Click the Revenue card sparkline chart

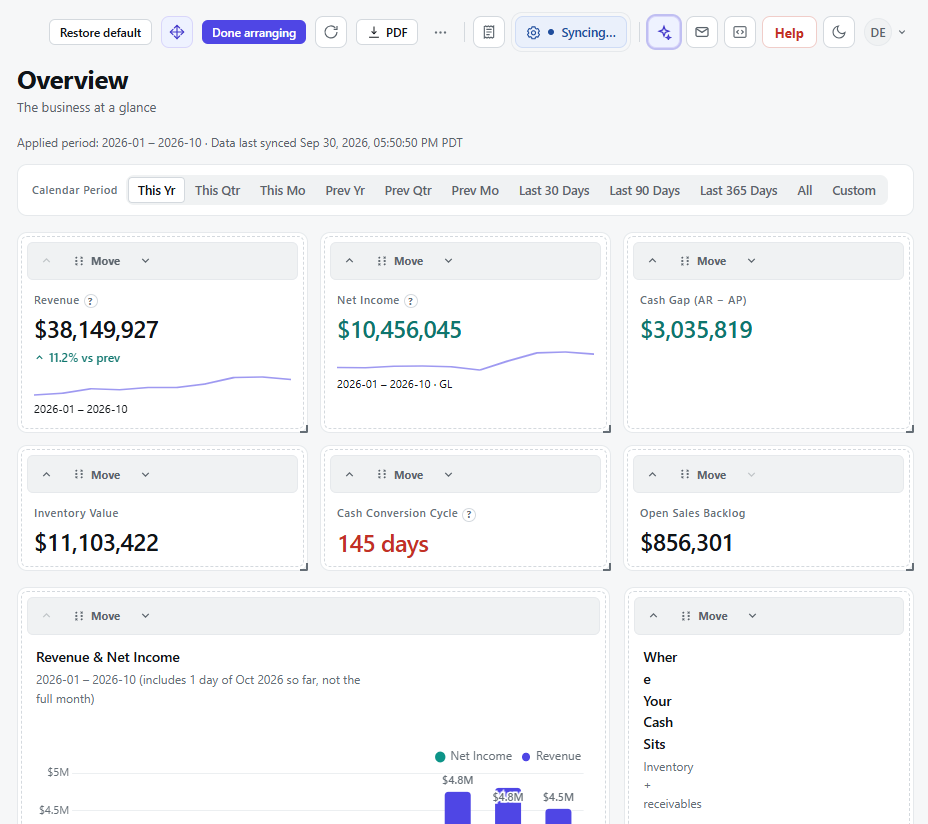click(163, 385)
